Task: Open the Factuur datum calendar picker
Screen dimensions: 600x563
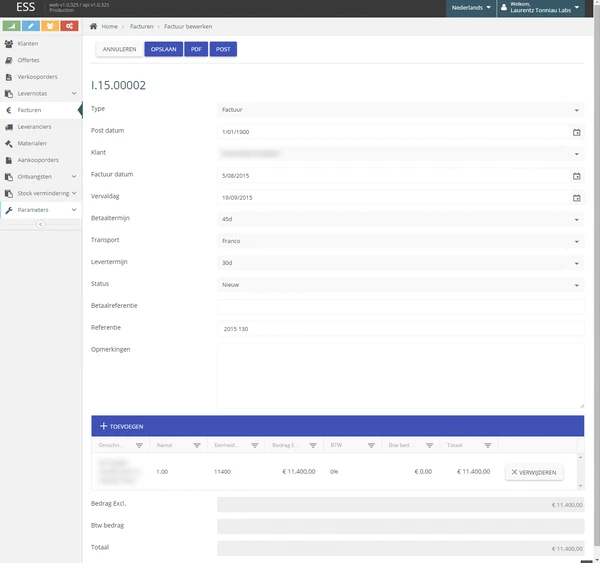Action: tap(576, 176)
